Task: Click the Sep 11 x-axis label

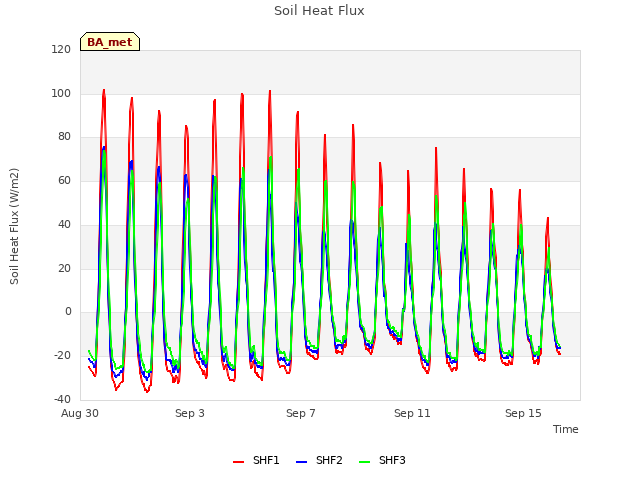Action: pos(412,413)
